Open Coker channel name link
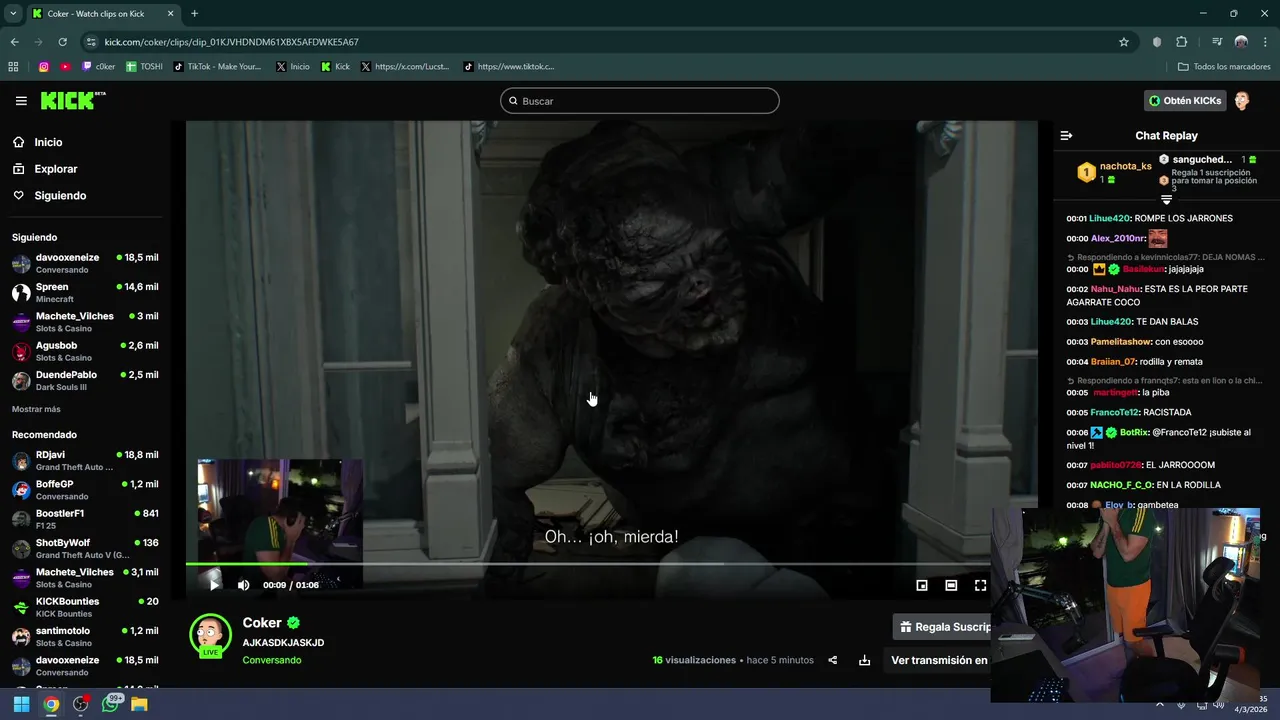The image size is (1280, 720). point(262,622)
